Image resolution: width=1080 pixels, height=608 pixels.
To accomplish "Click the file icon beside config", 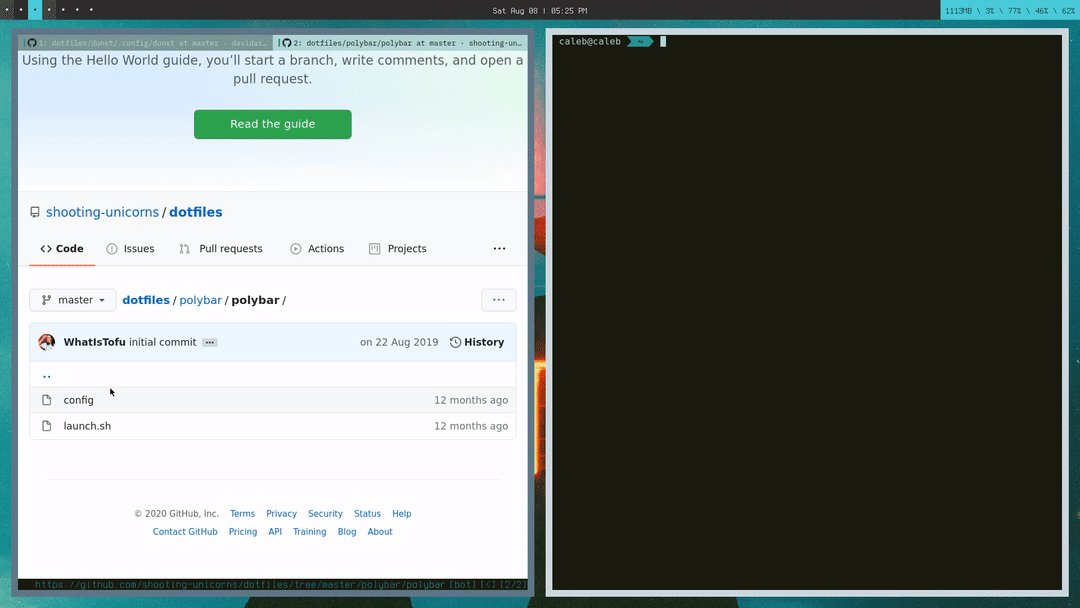I will pos(47,400).
